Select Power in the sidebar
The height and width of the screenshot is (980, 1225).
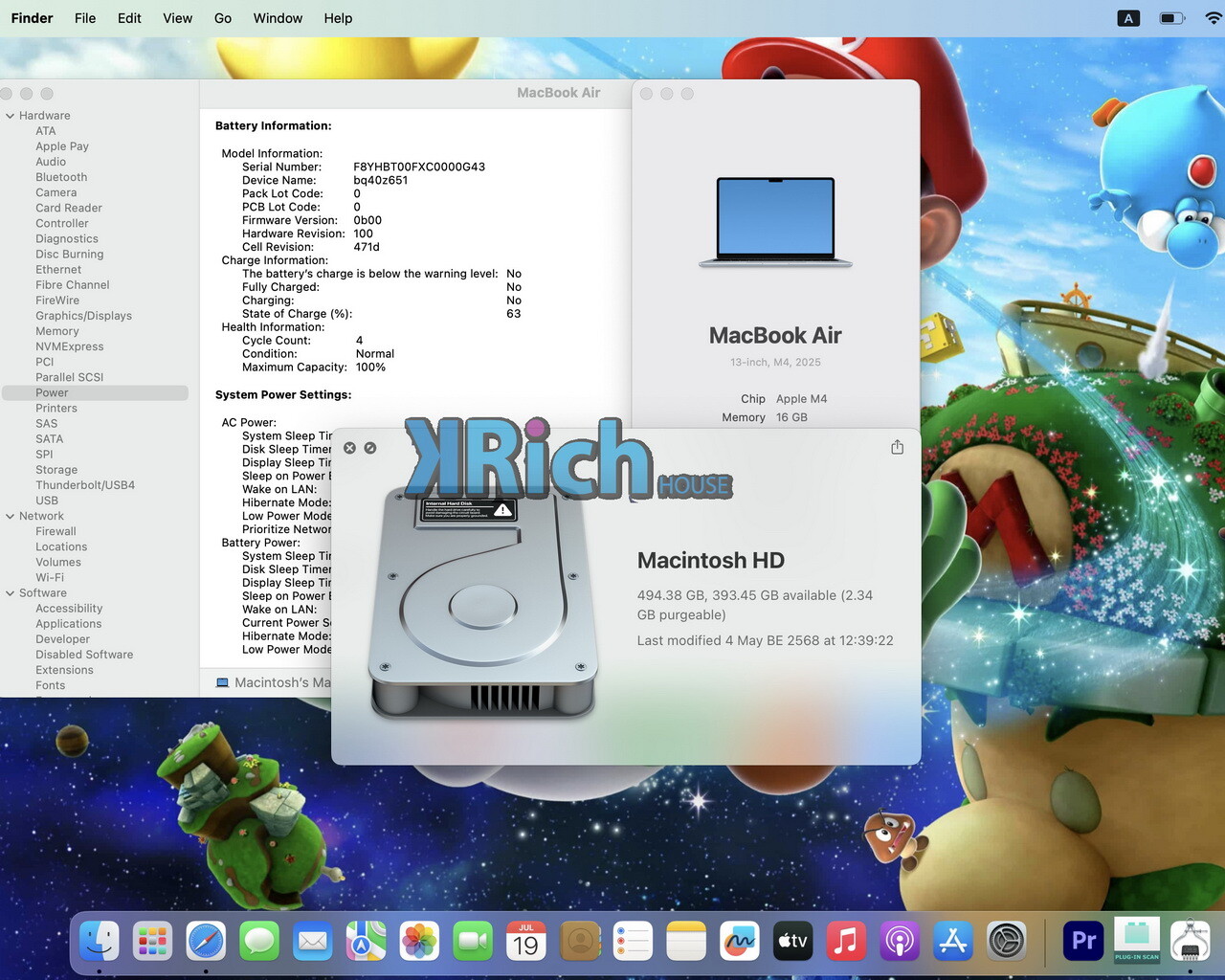pos(96,392)
